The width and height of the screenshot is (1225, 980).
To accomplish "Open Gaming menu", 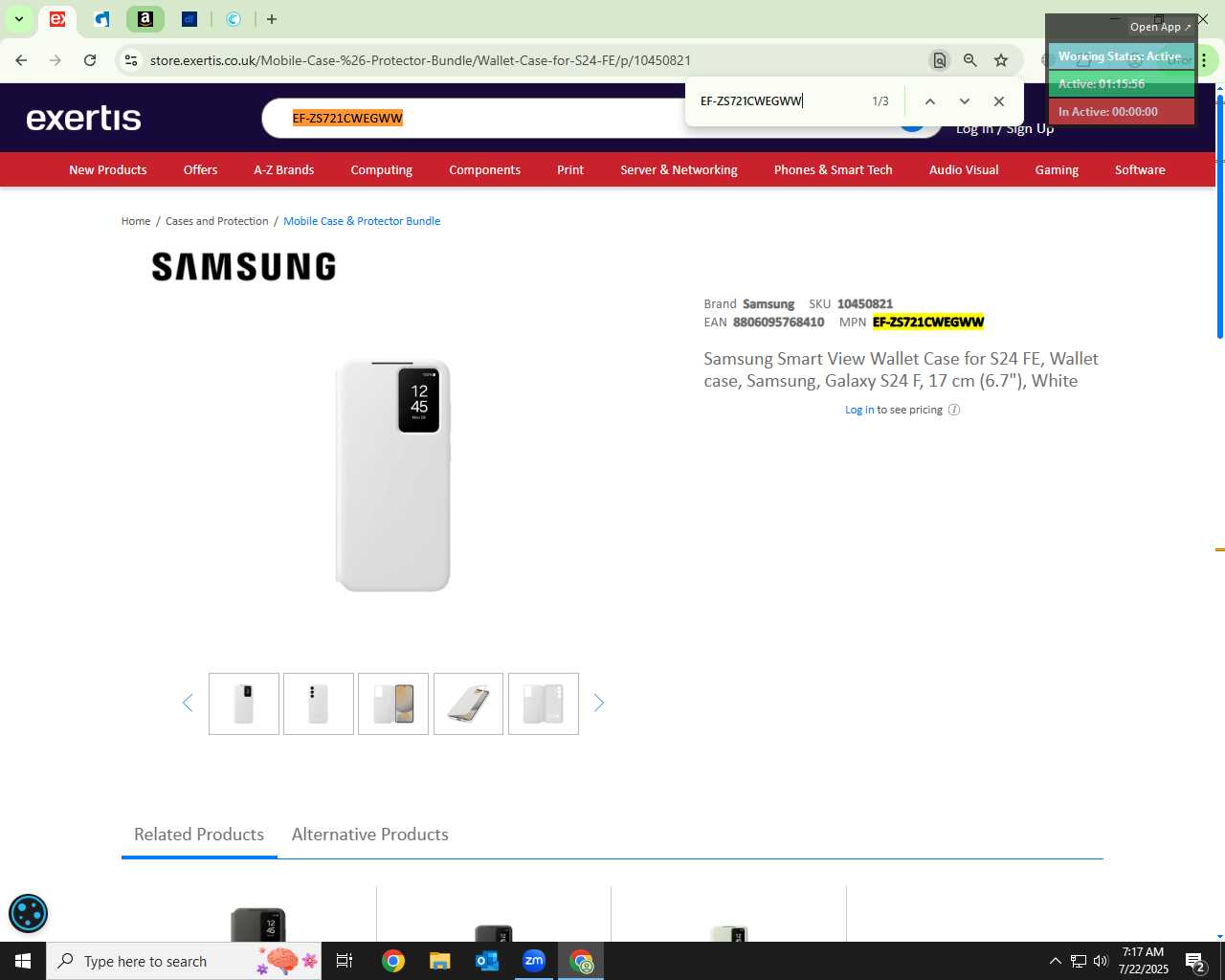I will point(1057,169).
